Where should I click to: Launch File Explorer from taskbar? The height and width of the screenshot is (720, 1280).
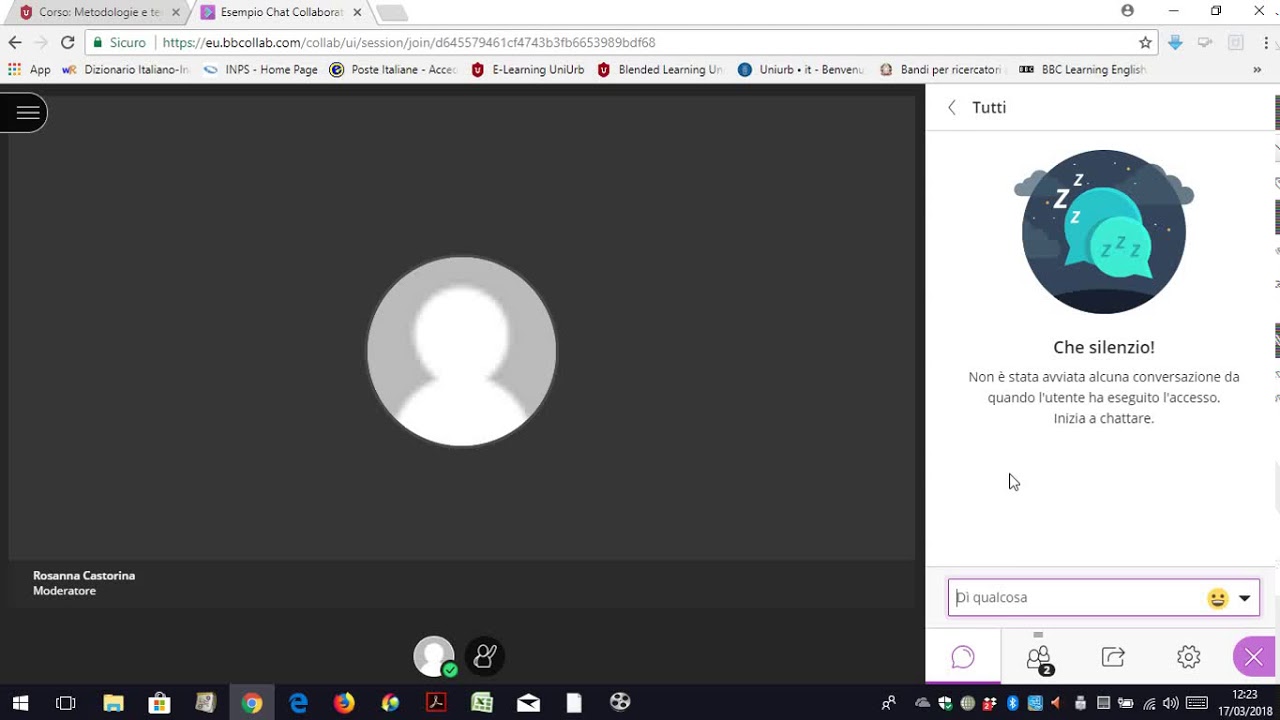coord(113,703)
